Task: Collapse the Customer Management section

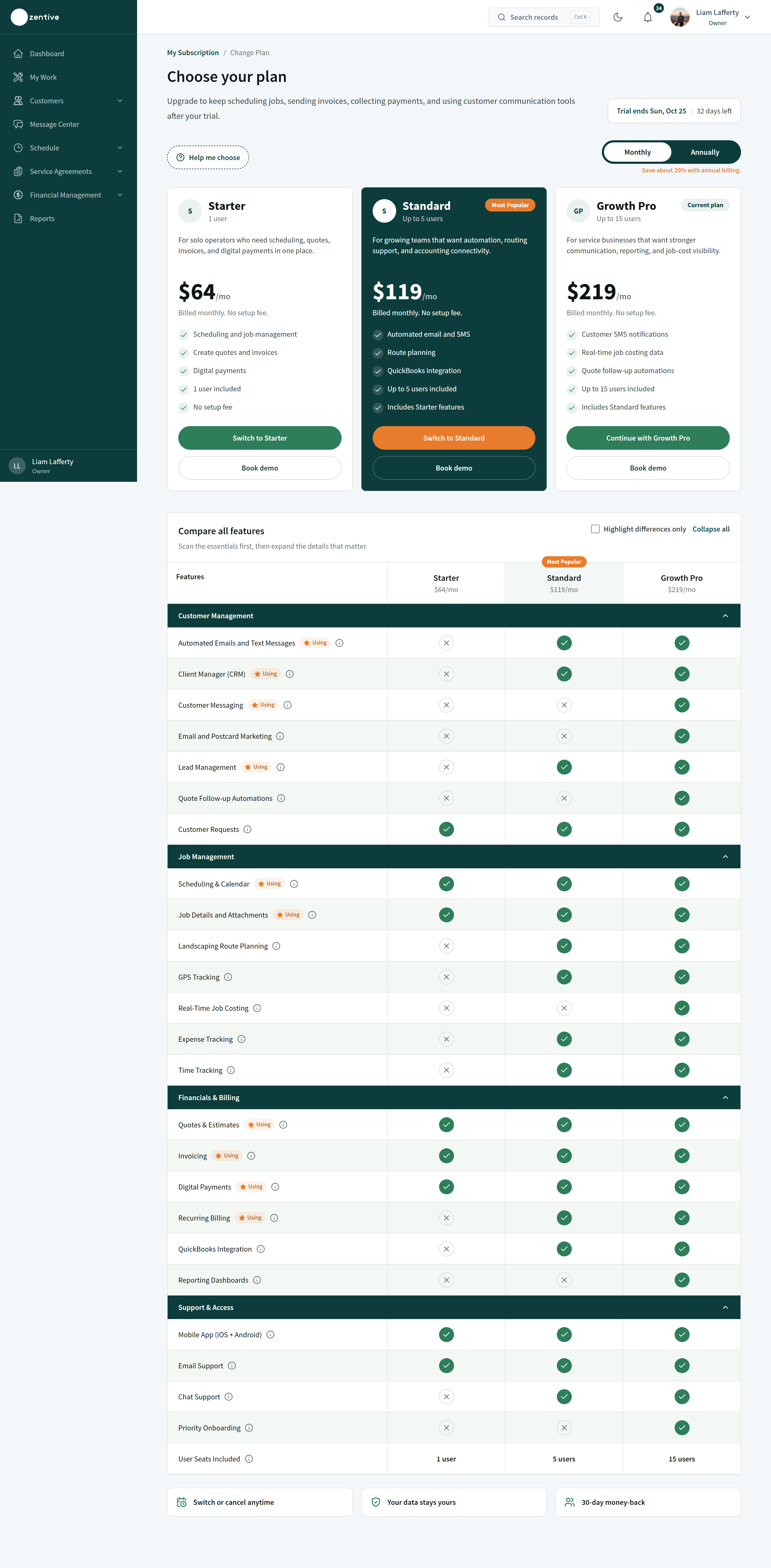Action: click(x=725, y=616)
